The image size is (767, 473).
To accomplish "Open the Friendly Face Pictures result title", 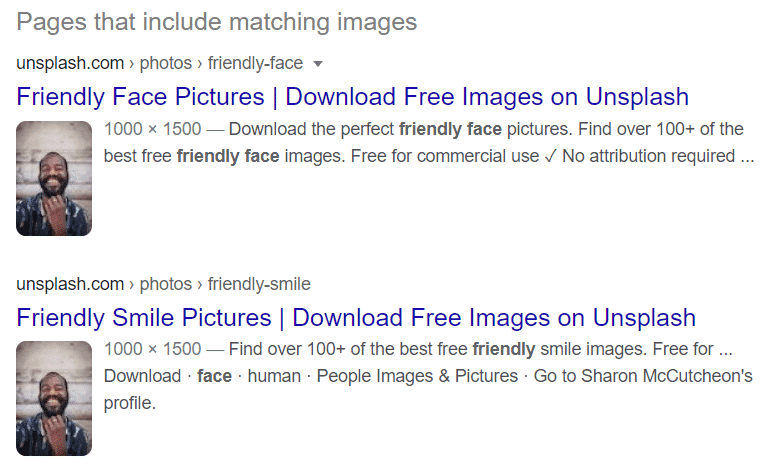I will coord(353,96).
